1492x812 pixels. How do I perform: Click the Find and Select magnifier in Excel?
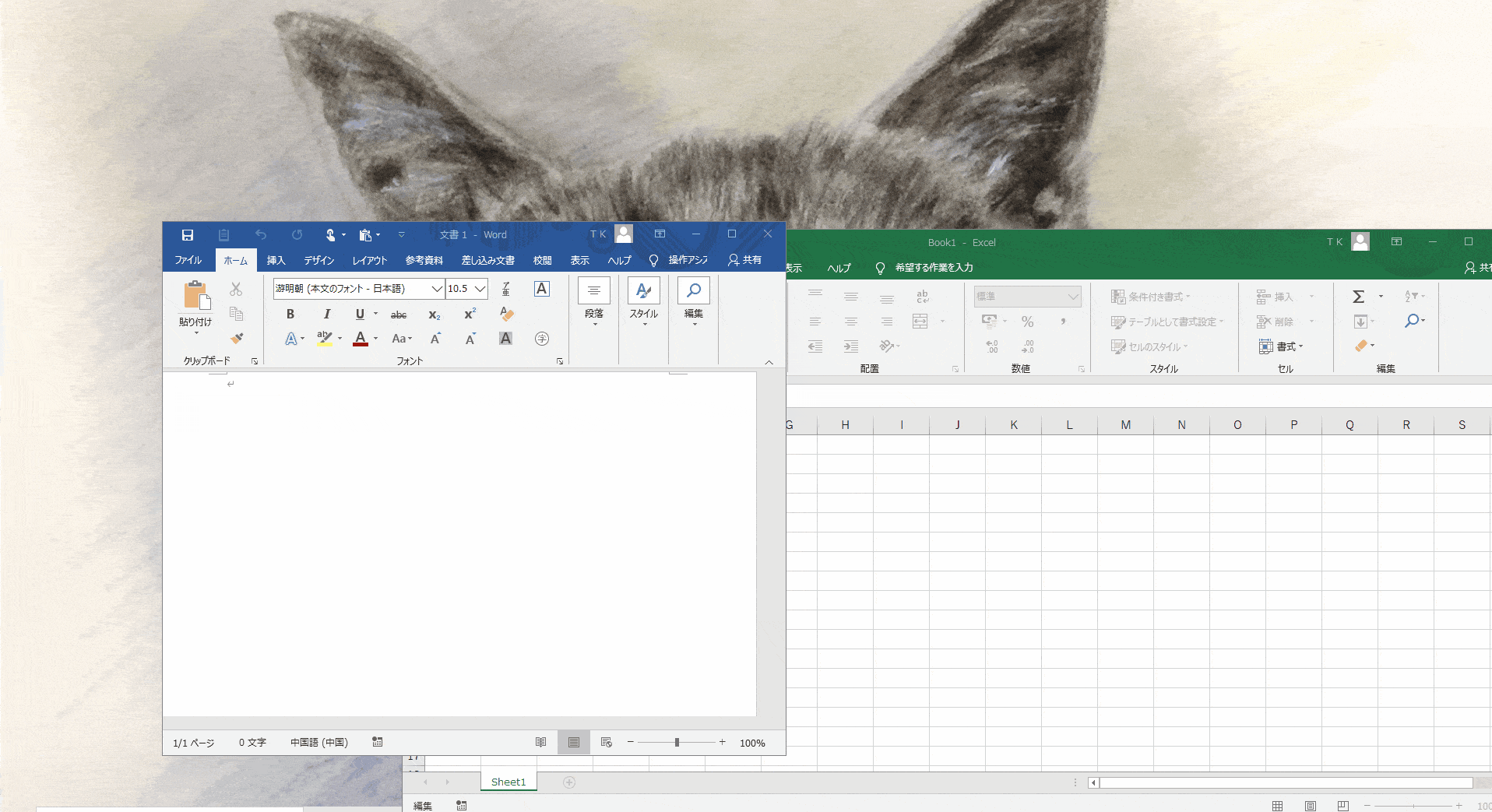[1413, 321]
